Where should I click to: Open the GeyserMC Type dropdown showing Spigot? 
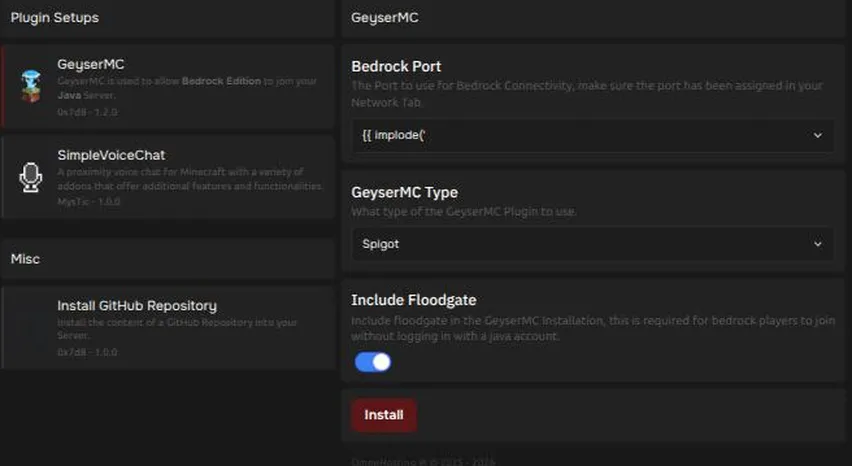592,244
